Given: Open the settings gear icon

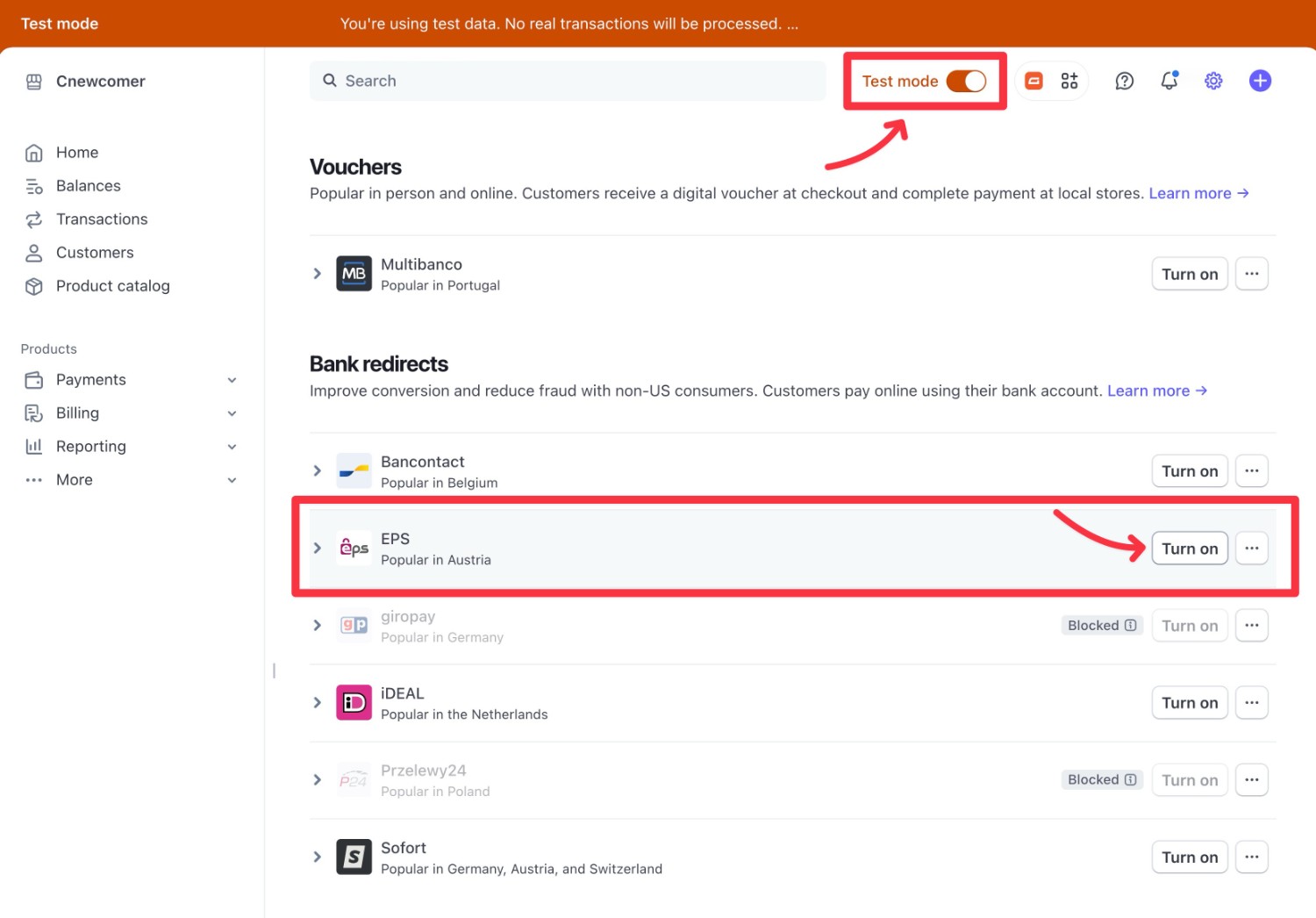Looking at the screenshot, I should coord(1214,81).
